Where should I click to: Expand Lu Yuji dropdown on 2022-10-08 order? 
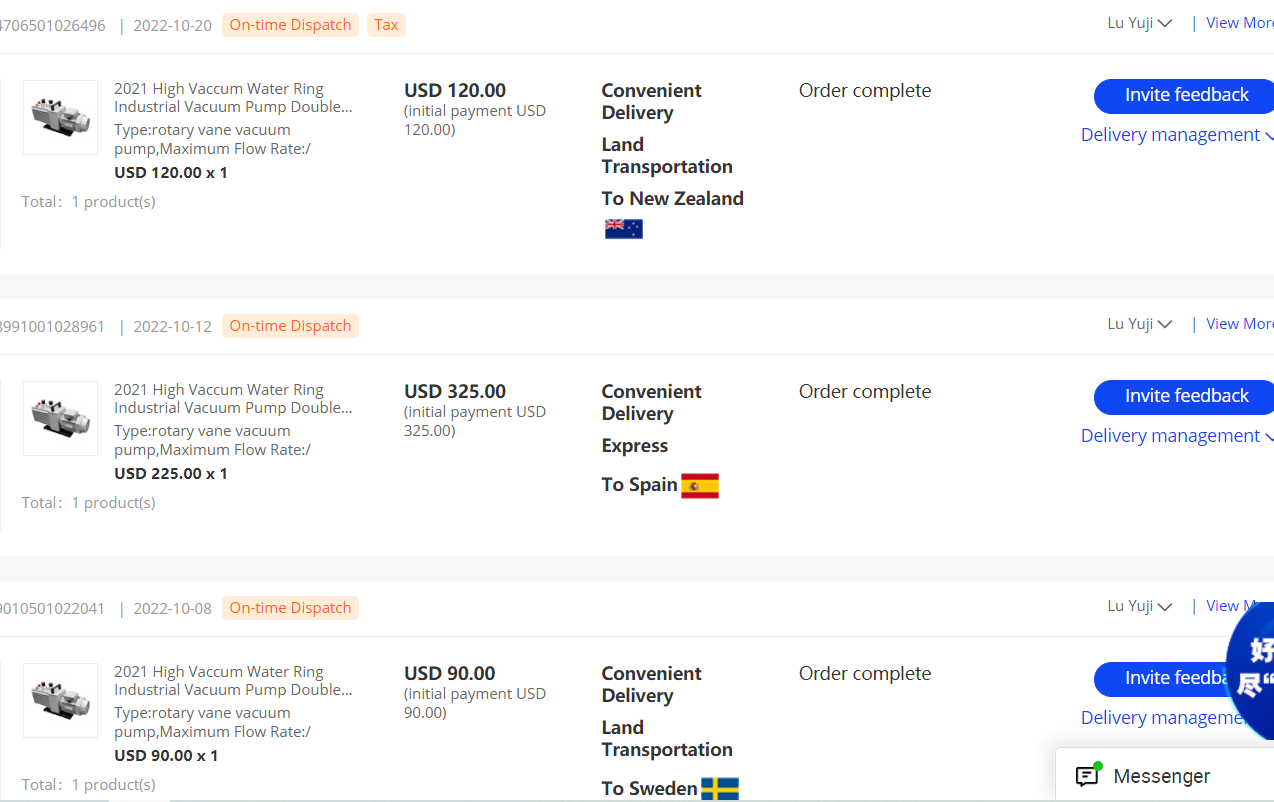click(1140, 606)
